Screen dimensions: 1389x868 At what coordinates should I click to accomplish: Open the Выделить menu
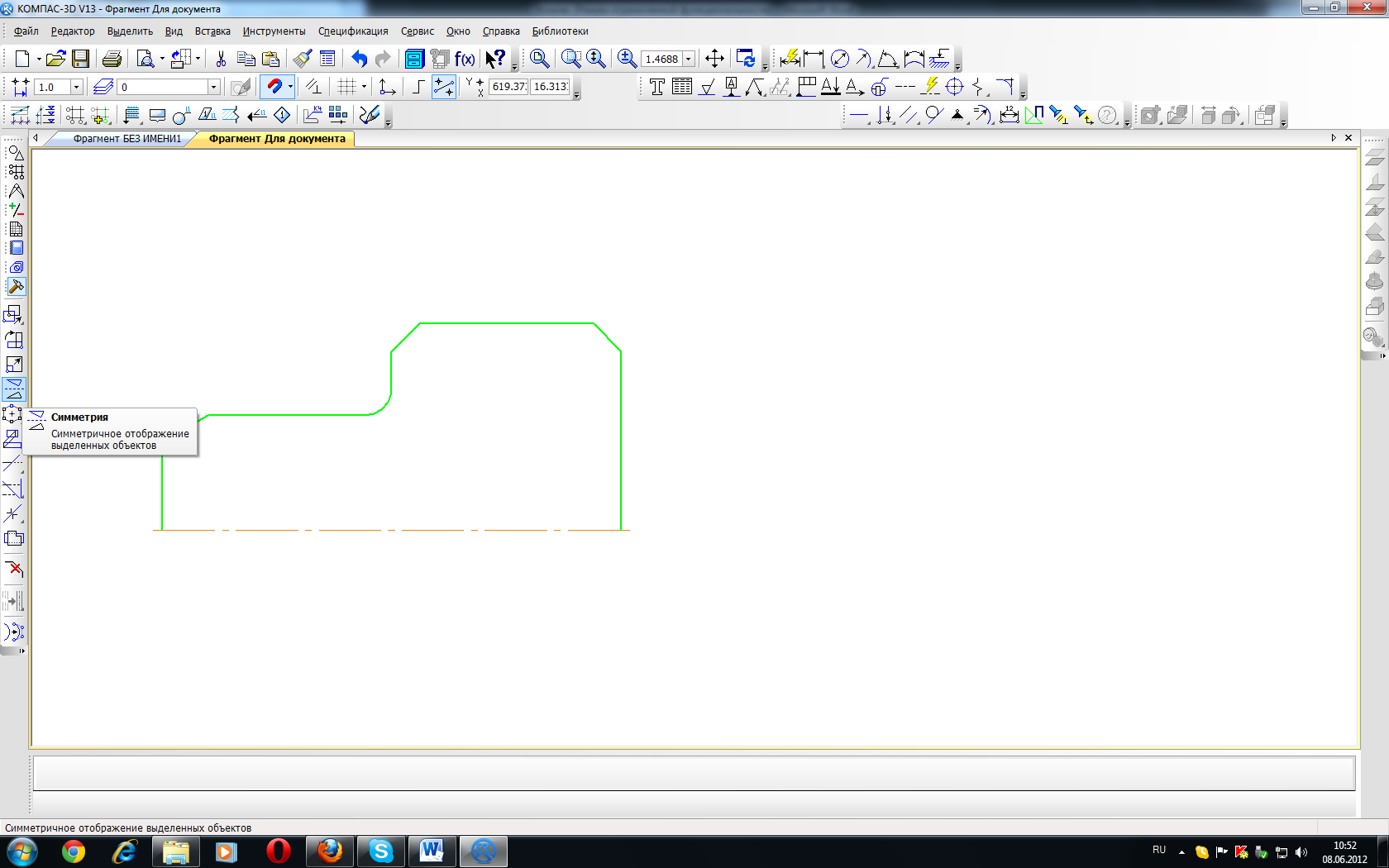coord(130,31)
